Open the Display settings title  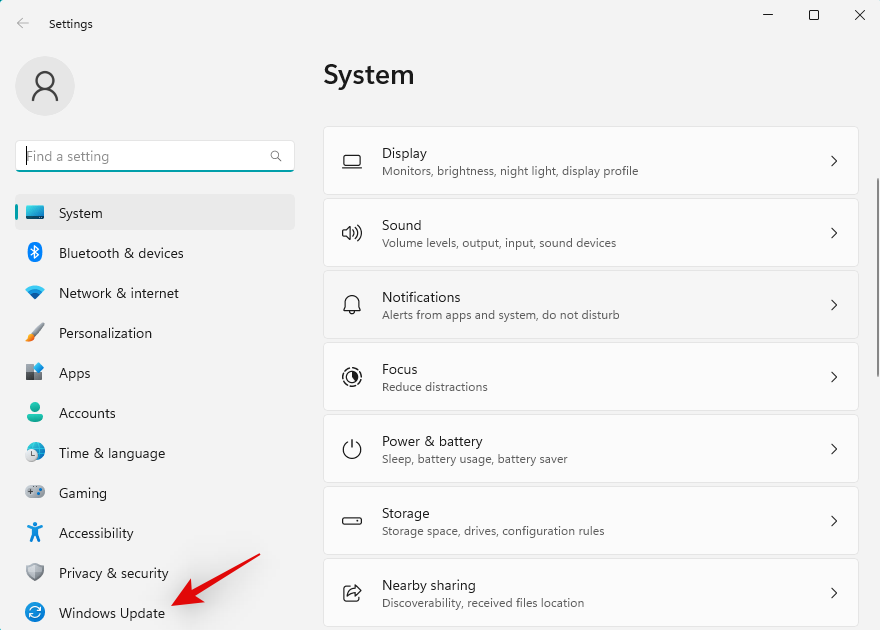[x=404, y=153]
